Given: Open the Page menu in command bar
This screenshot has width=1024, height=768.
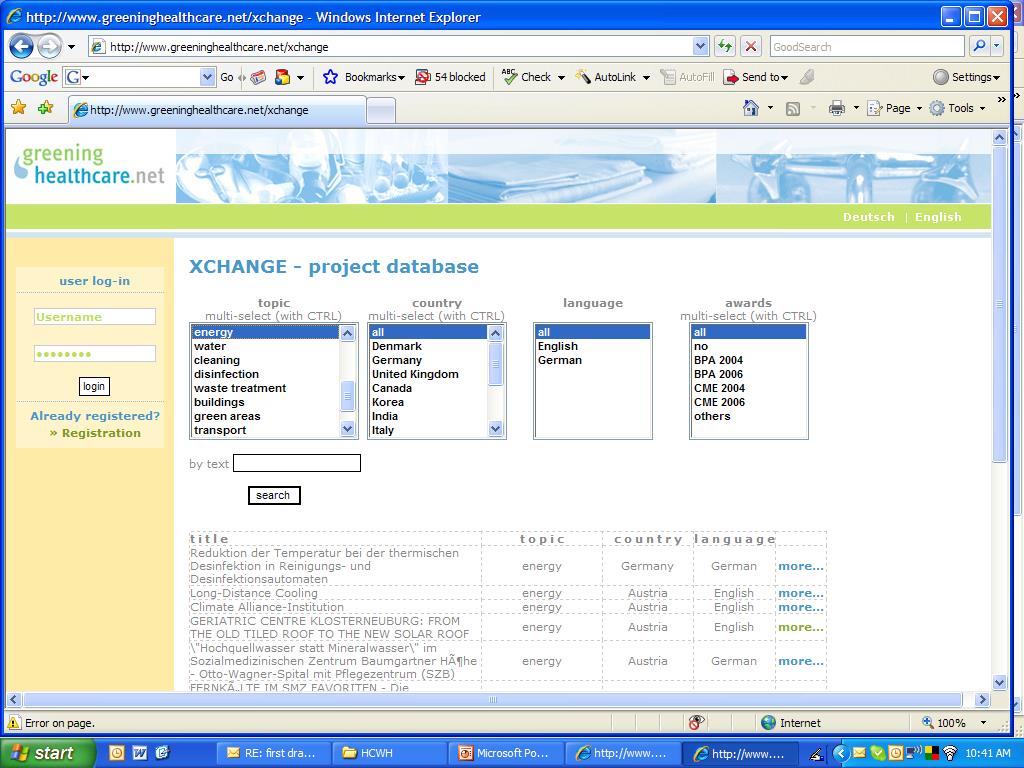Looking at the screenshot, I should tap(894, 108).
